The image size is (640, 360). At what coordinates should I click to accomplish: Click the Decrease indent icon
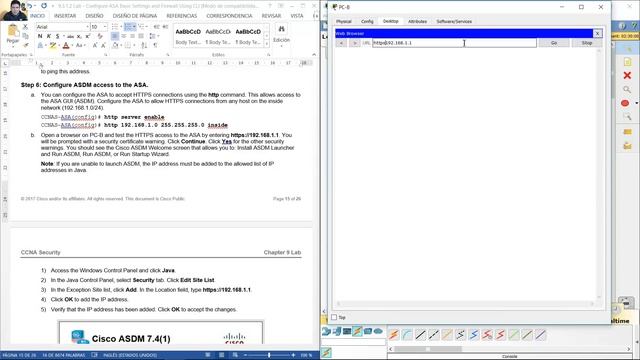click(156, 27)
